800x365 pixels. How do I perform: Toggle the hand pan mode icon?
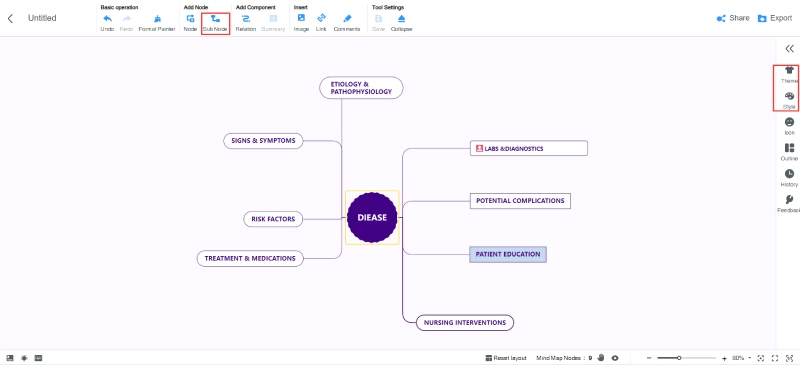601,358
